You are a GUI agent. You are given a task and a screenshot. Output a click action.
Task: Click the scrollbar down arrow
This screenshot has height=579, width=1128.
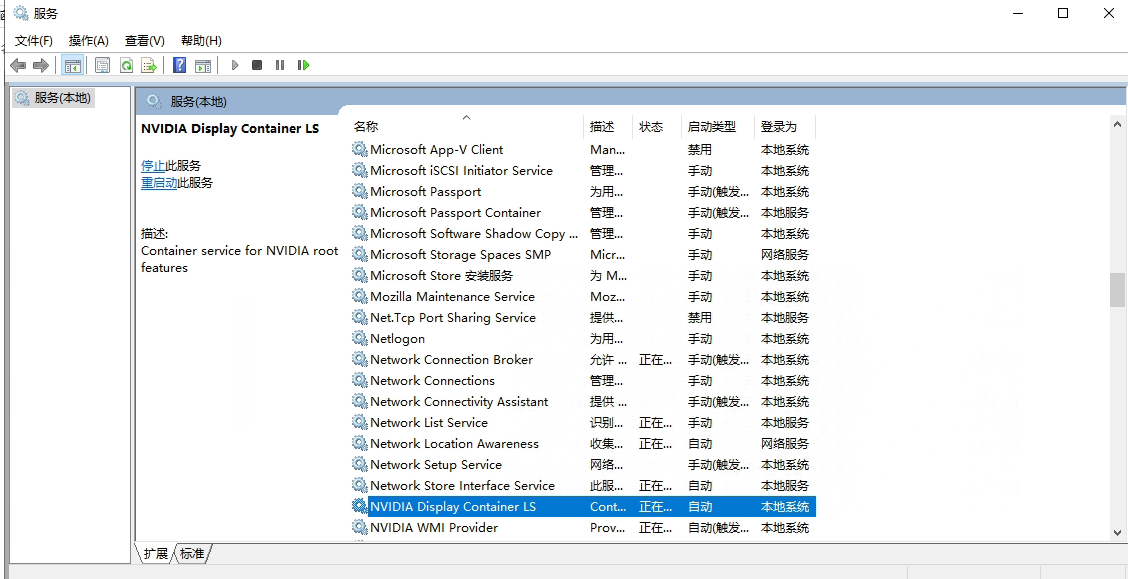1117,533
